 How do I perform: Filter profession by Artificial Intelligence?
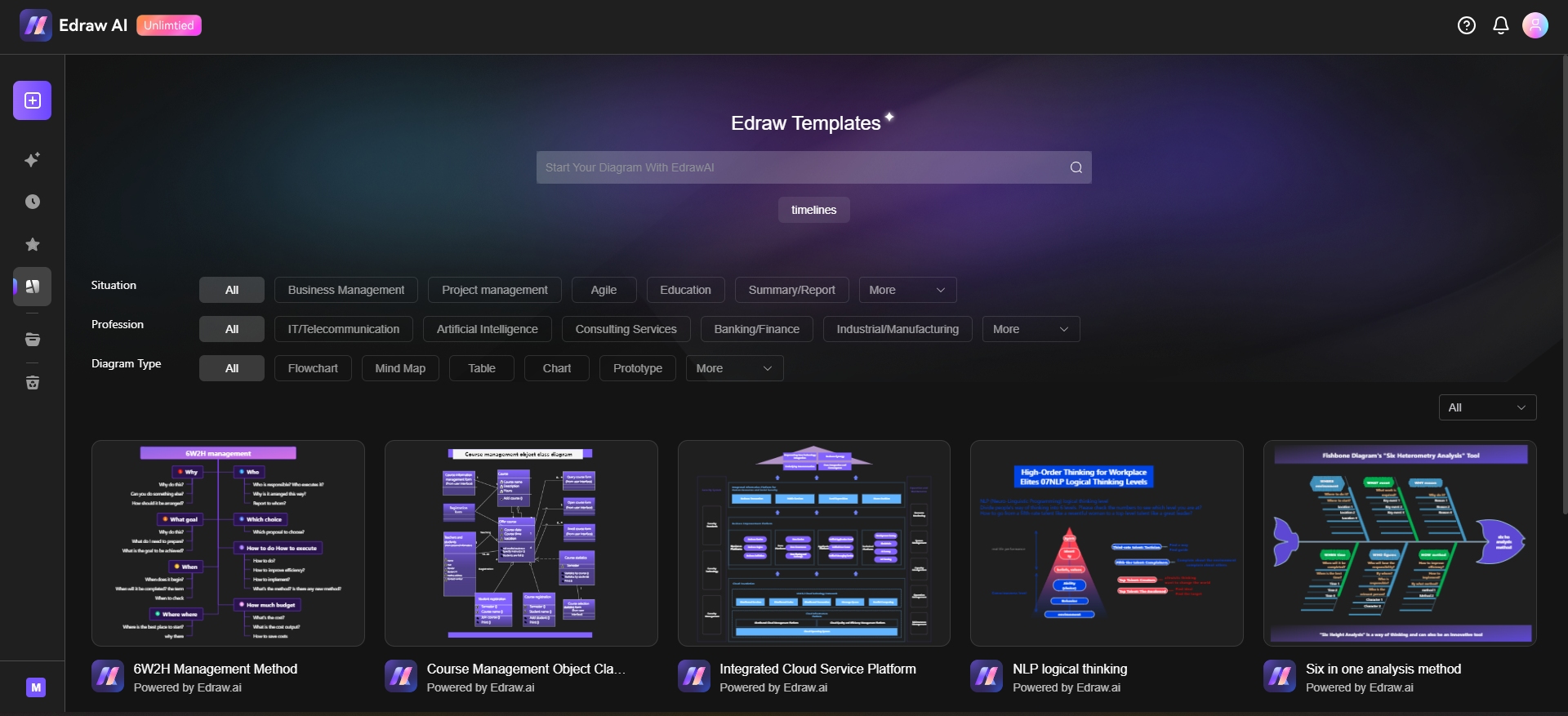pos(488,329)
